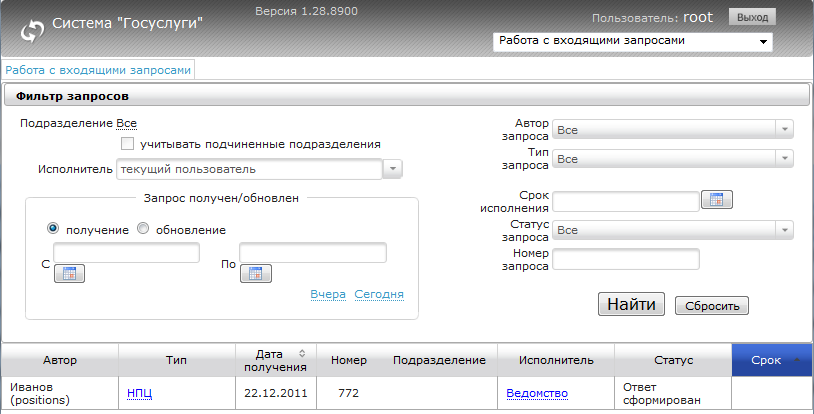Select the 'получение' radio button
This screenshot has width=814, height=414.
pos(53,228)
